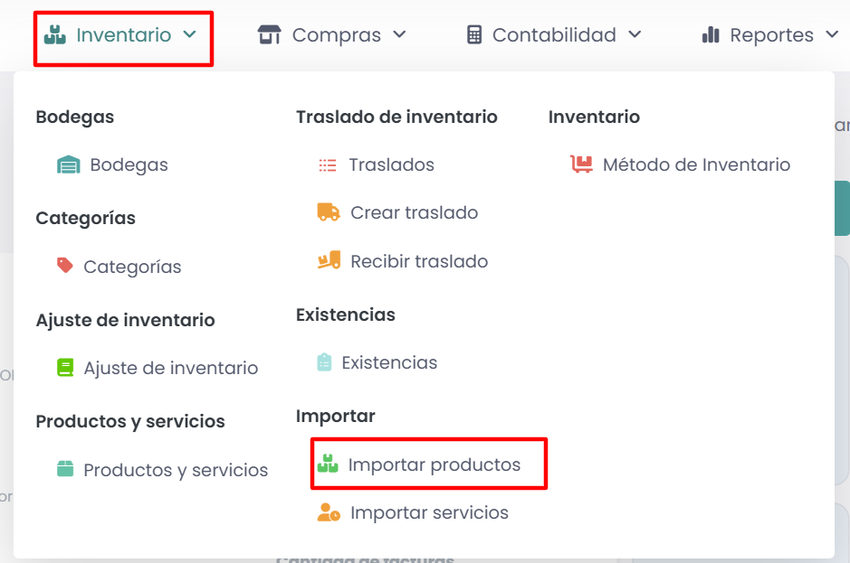The width and height of the screenshot is (850, 563).
Task: Open Método de Inventario link
Action: [x=696, y=165]
